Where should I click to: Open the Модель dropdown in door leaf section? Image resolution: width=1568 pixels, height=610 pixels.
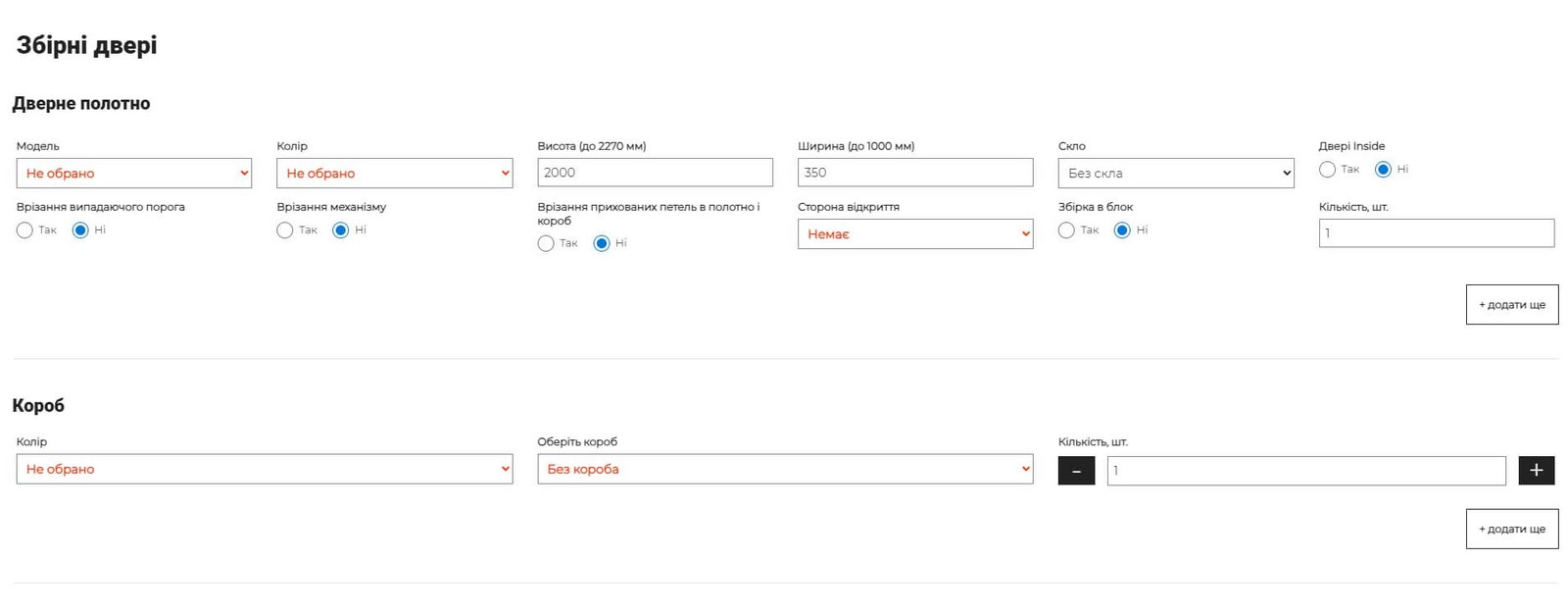tap(133, 174)
